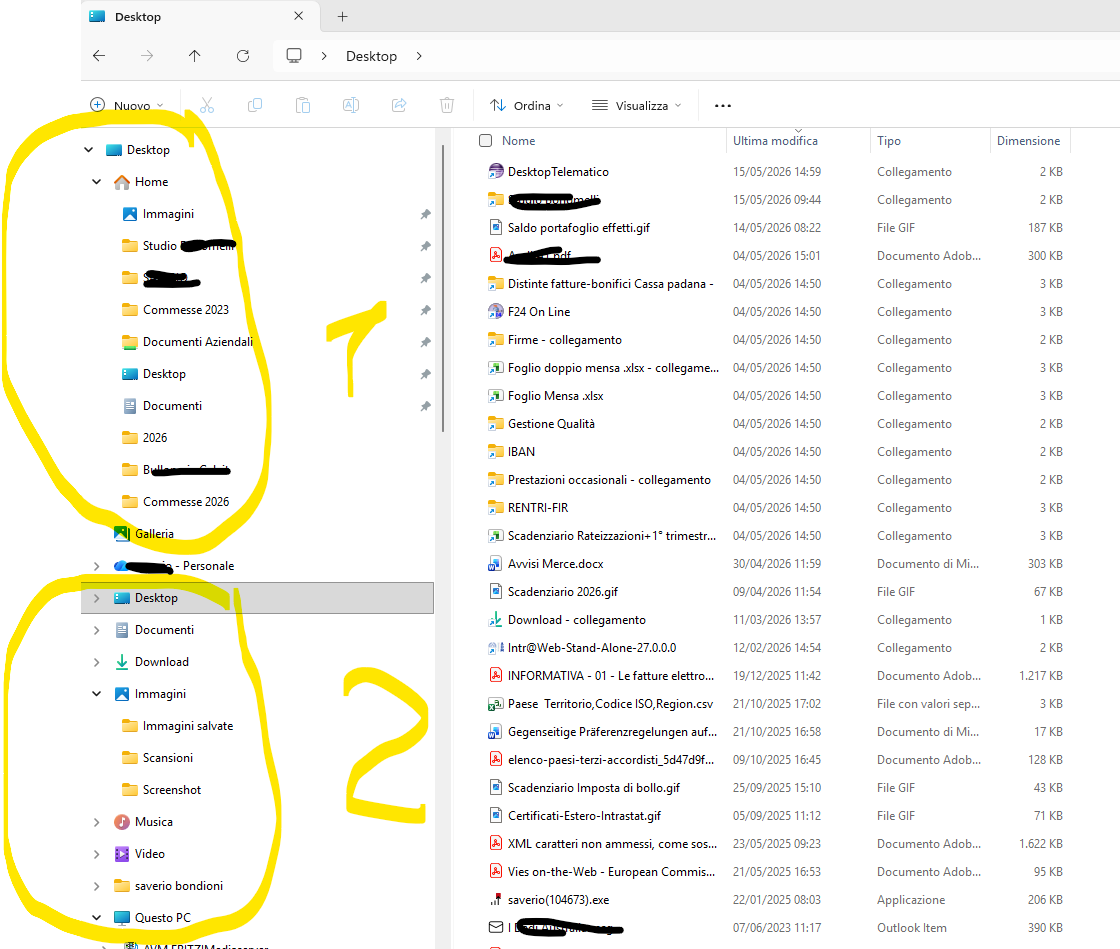1120x949 pixels.
Task: Expand the Video tree node
Action: [96, 854]
